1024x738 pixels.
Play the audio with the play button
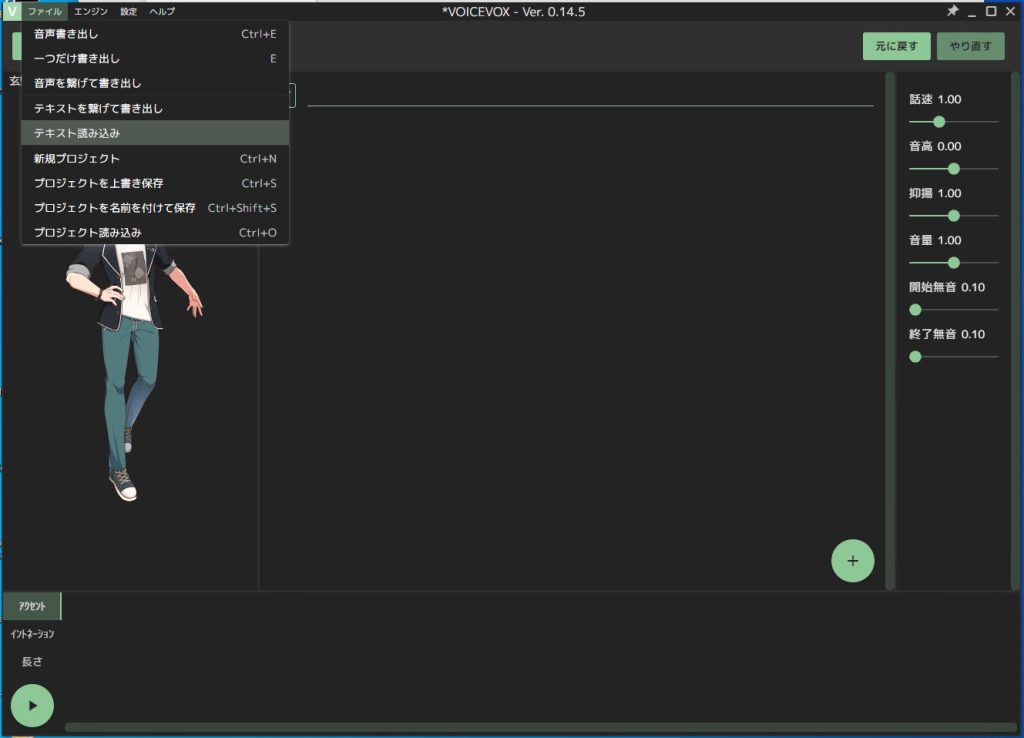pyautogui.click(x=32, y=705)
